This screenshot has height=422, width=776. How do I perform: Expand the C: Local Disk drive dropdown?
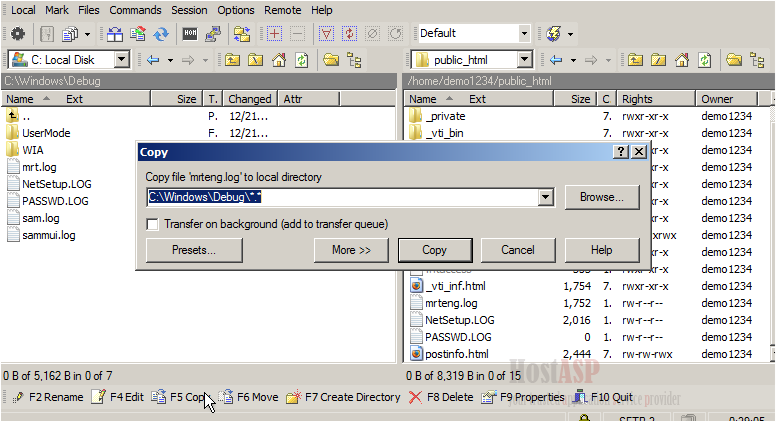coord(121,60)
